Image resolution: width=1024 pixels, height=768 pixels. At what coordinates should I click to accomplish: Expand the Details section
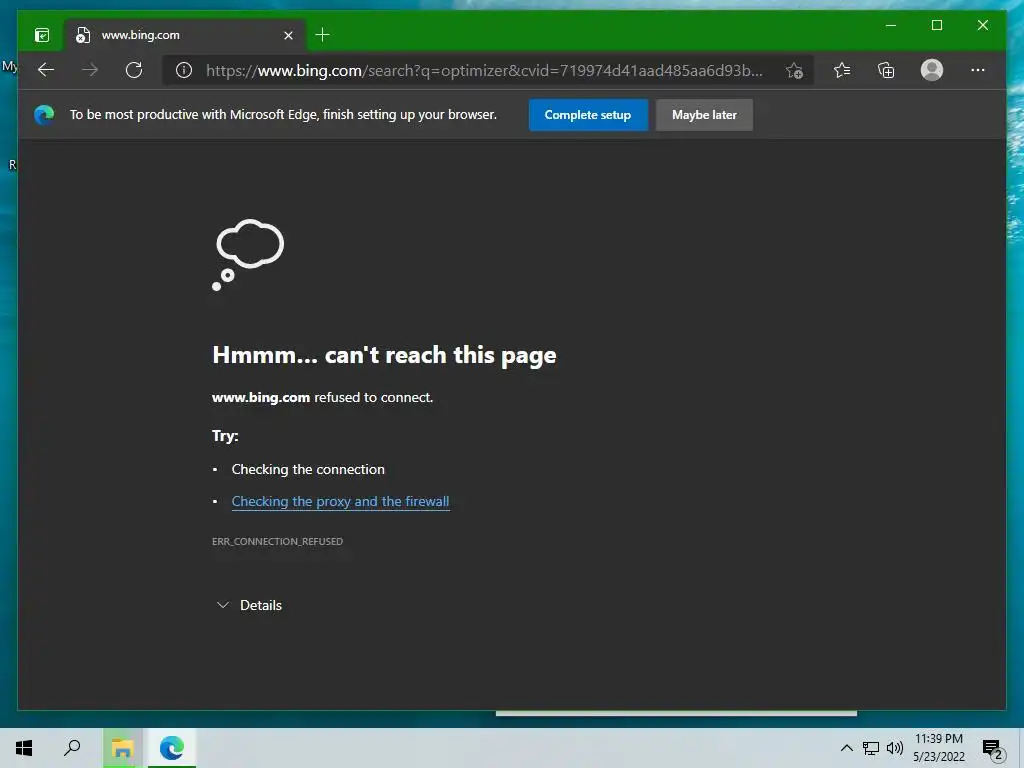pos(249,605)
